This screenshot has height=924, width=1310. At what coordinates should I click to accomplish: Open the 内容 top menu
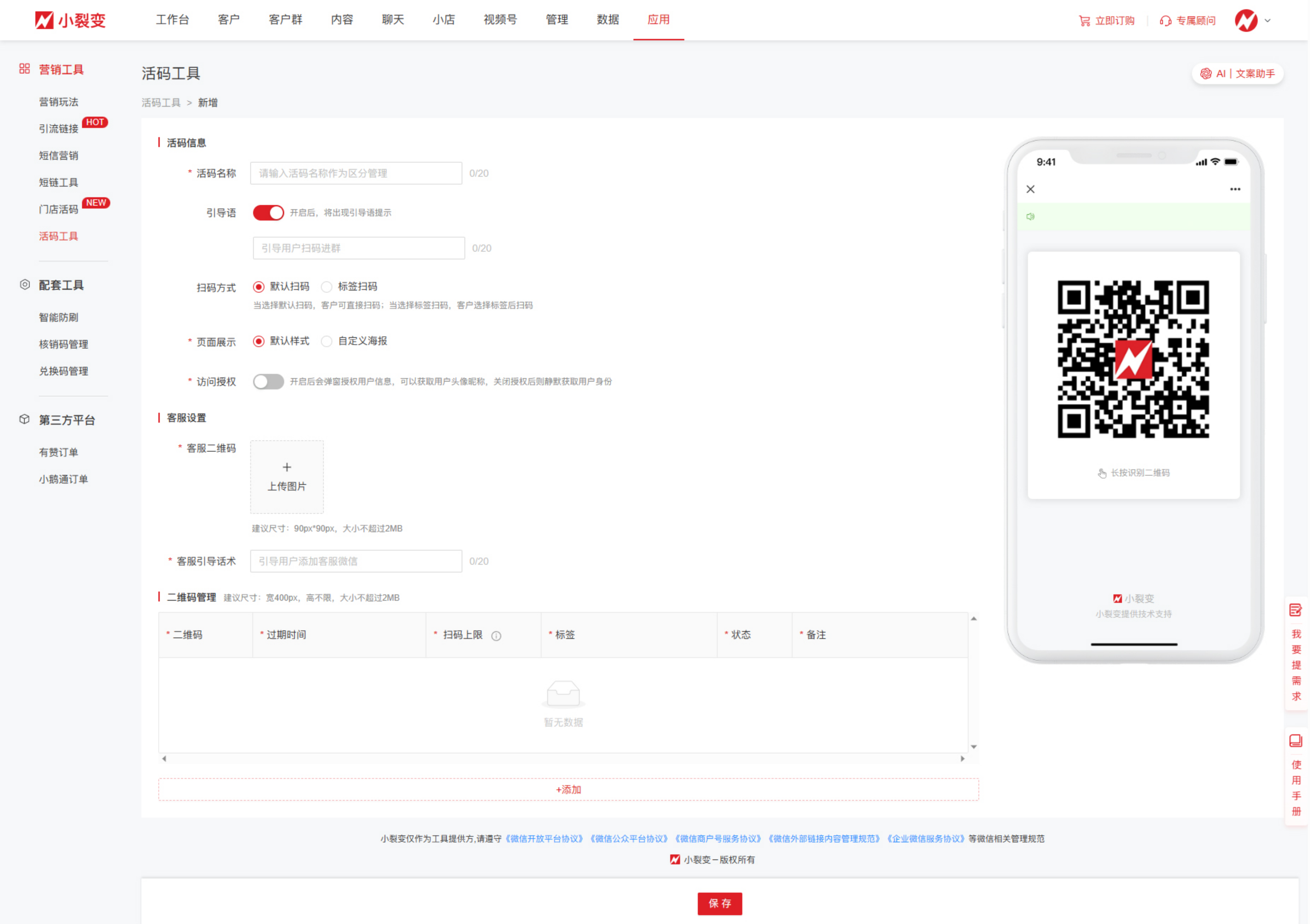tap(342, 20)
